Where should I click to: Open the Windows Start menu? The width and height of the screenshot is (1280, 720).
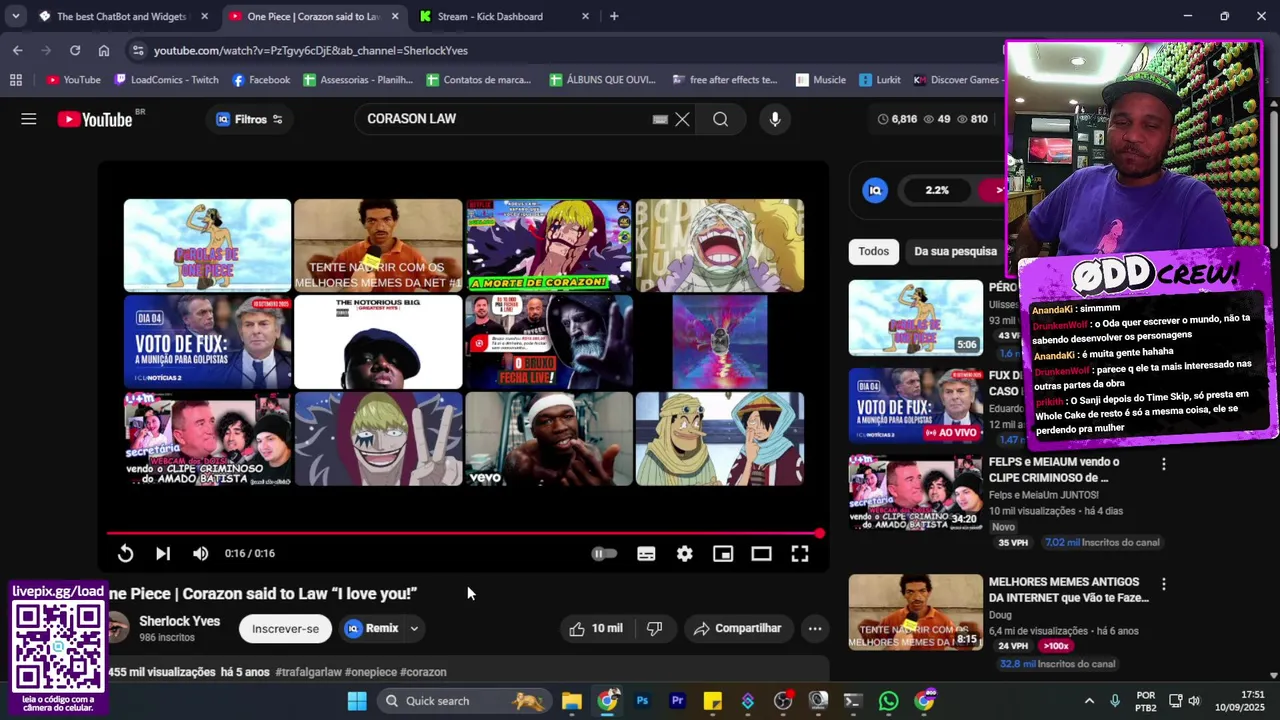click(x=357, y=701)
